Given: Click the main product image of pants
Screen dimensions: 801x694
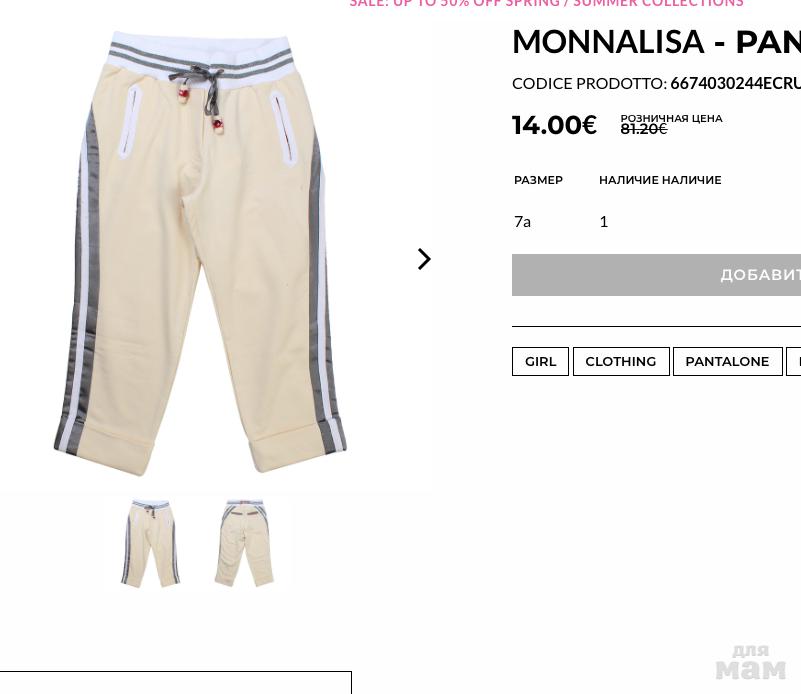Looking at the screenshot, I should (200, 254).
